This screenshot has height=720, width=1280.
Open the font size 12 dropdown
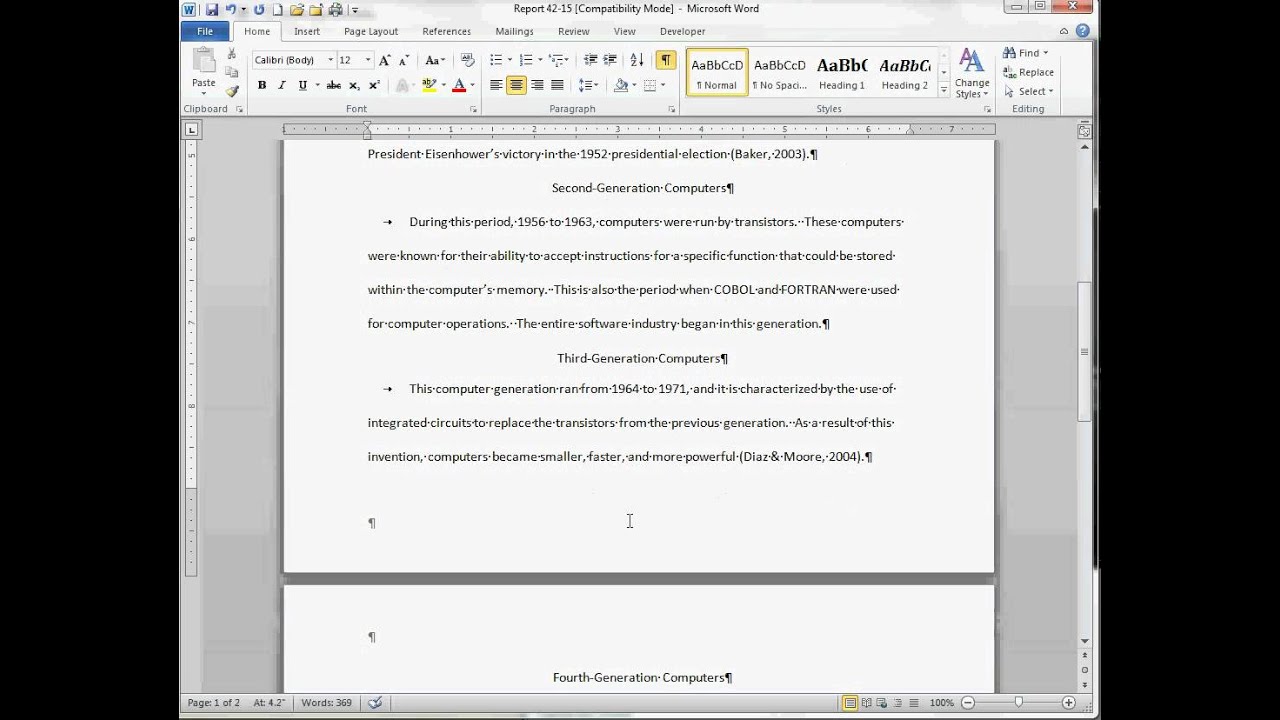click(367, 60)
